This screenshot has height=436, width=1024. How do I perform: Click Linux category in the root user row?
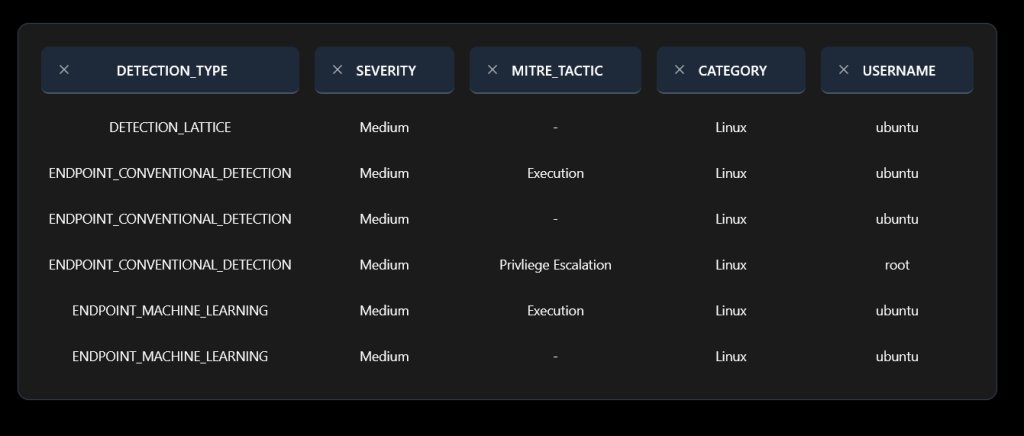click(731, 265)
